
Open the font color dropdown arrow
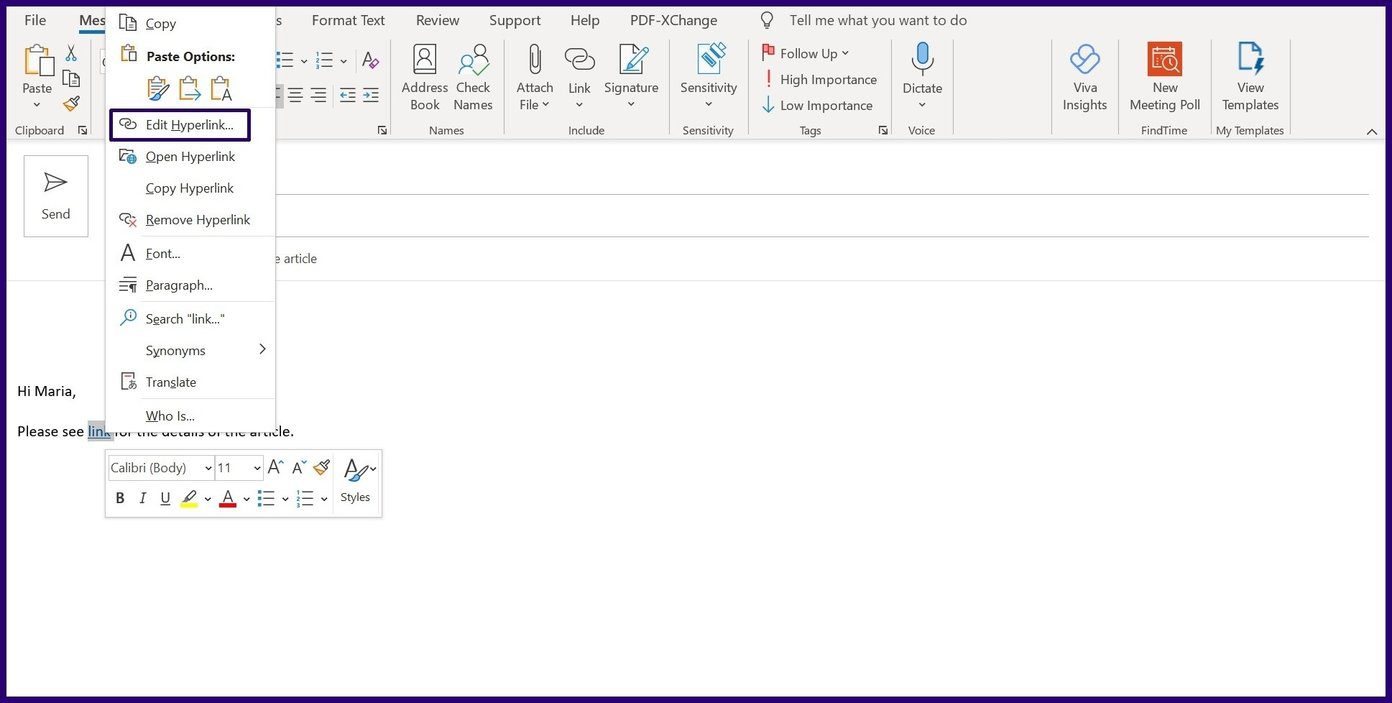(246, 499)
